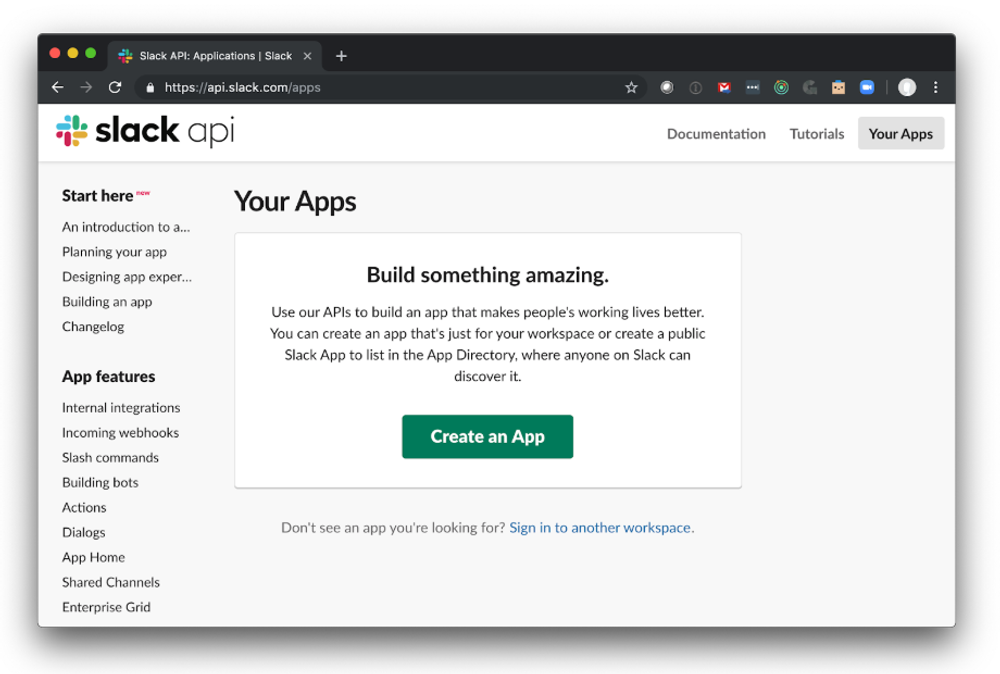The height and width of the screenshot is (674, 1000).
Task: Open the Internal integrations link
Action: point(121,407)
